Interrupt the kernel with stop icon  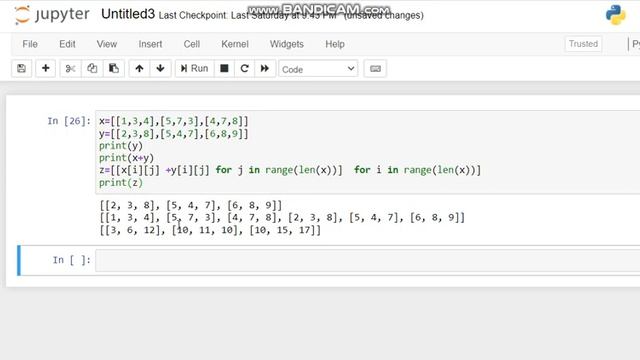point(224,69)
